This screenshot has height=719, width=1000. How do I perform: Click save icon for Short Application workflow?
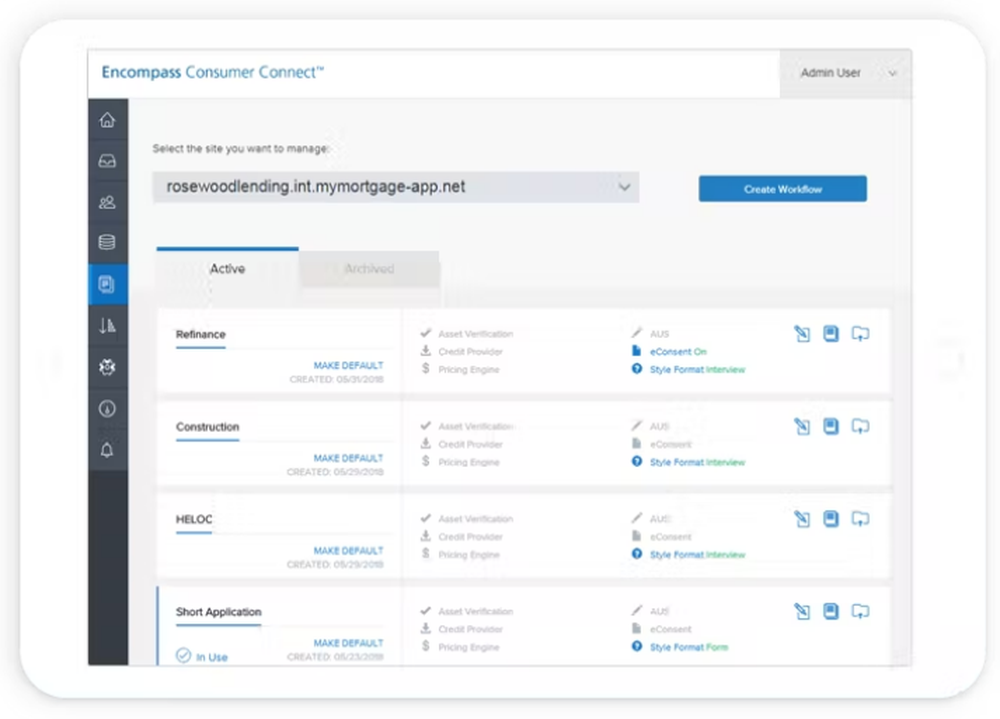[x=830, y=611]
